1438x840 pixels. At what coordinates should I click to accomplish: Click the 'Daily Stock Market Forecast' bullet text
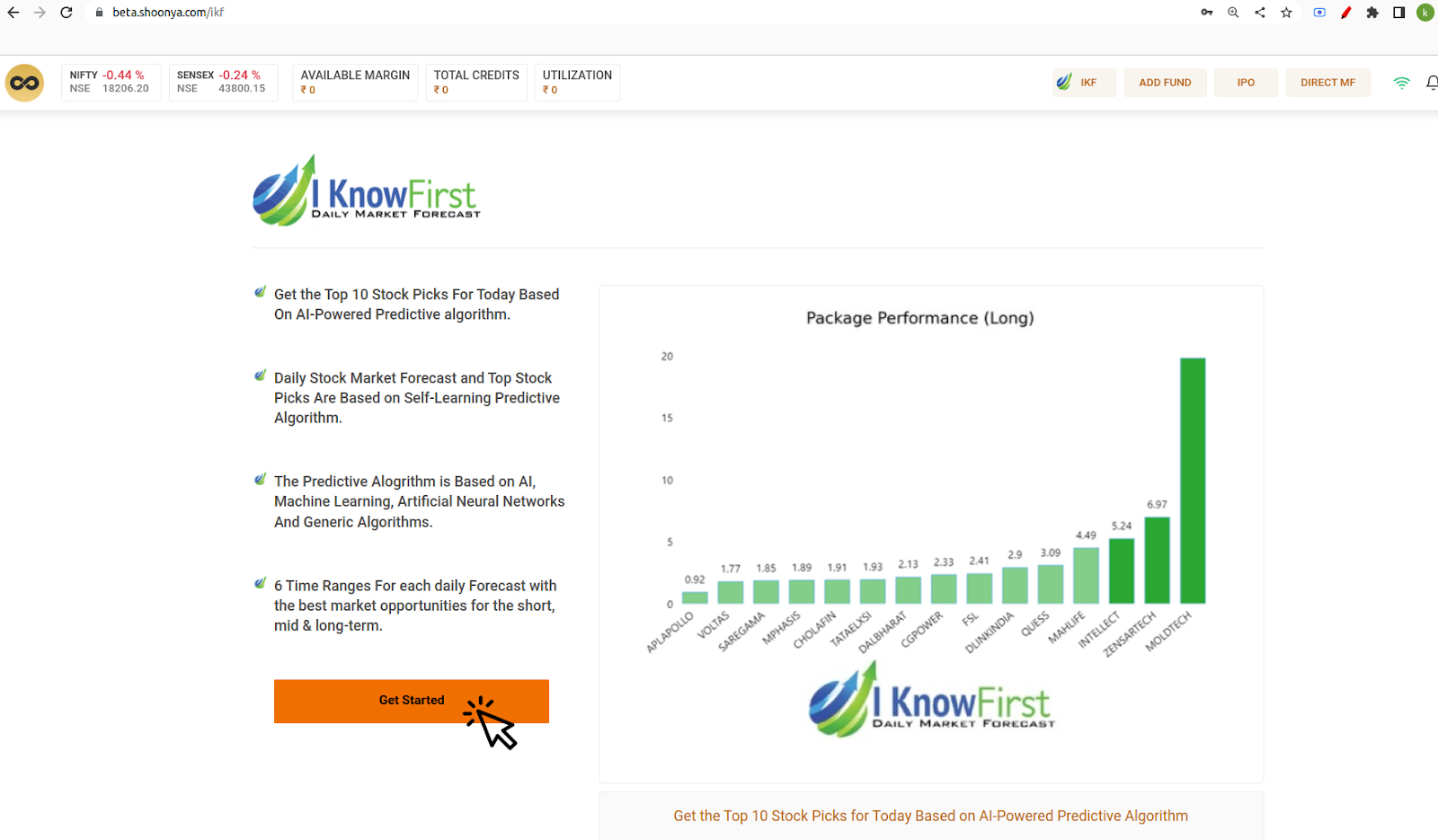417,398
